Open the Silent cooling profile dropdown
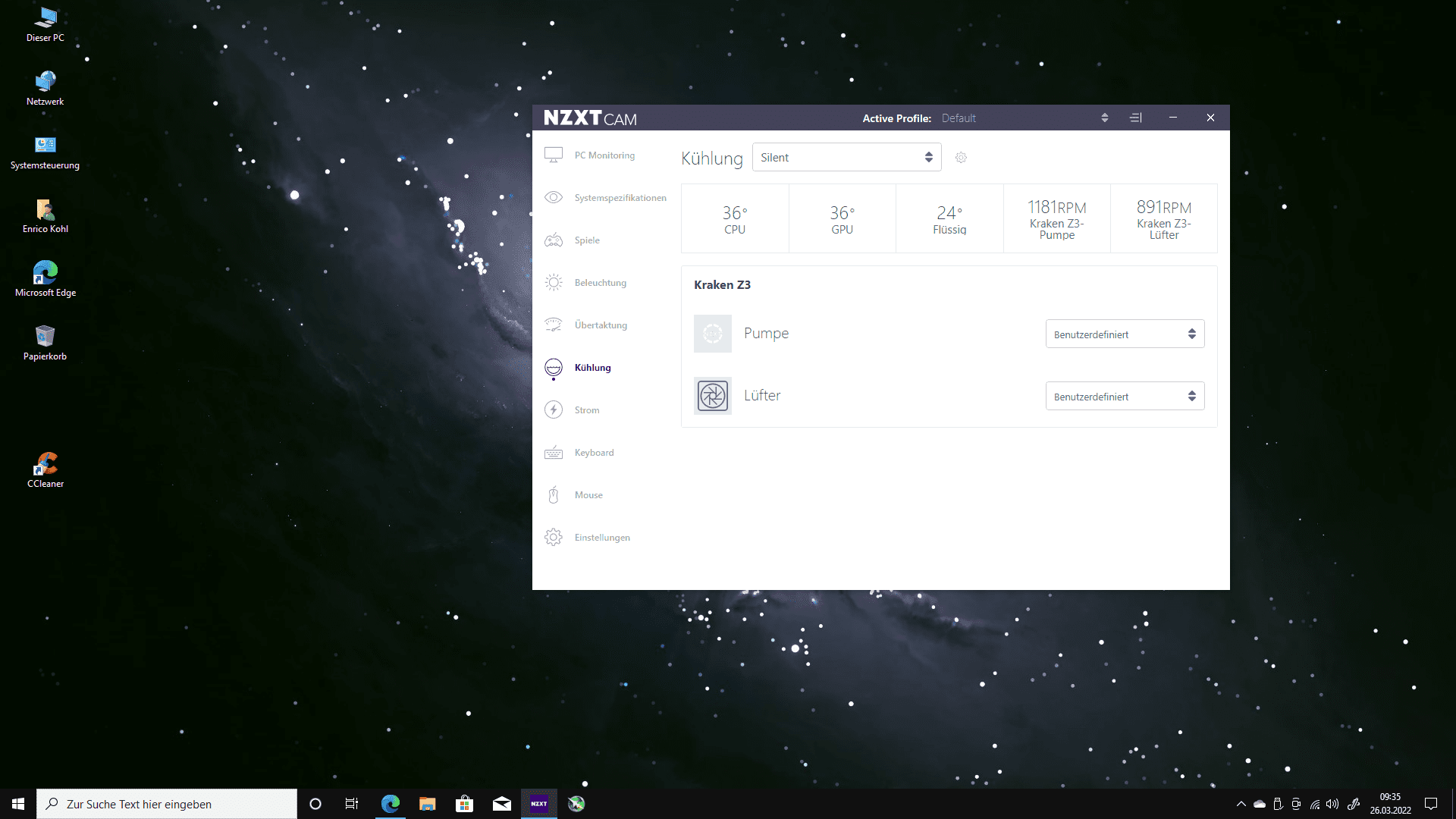1456x819 pixels. tap(846, 157)
